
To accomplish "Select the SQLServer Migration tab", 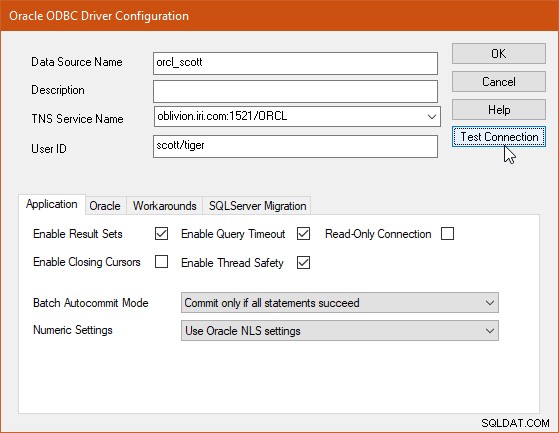I will [257, 206].
